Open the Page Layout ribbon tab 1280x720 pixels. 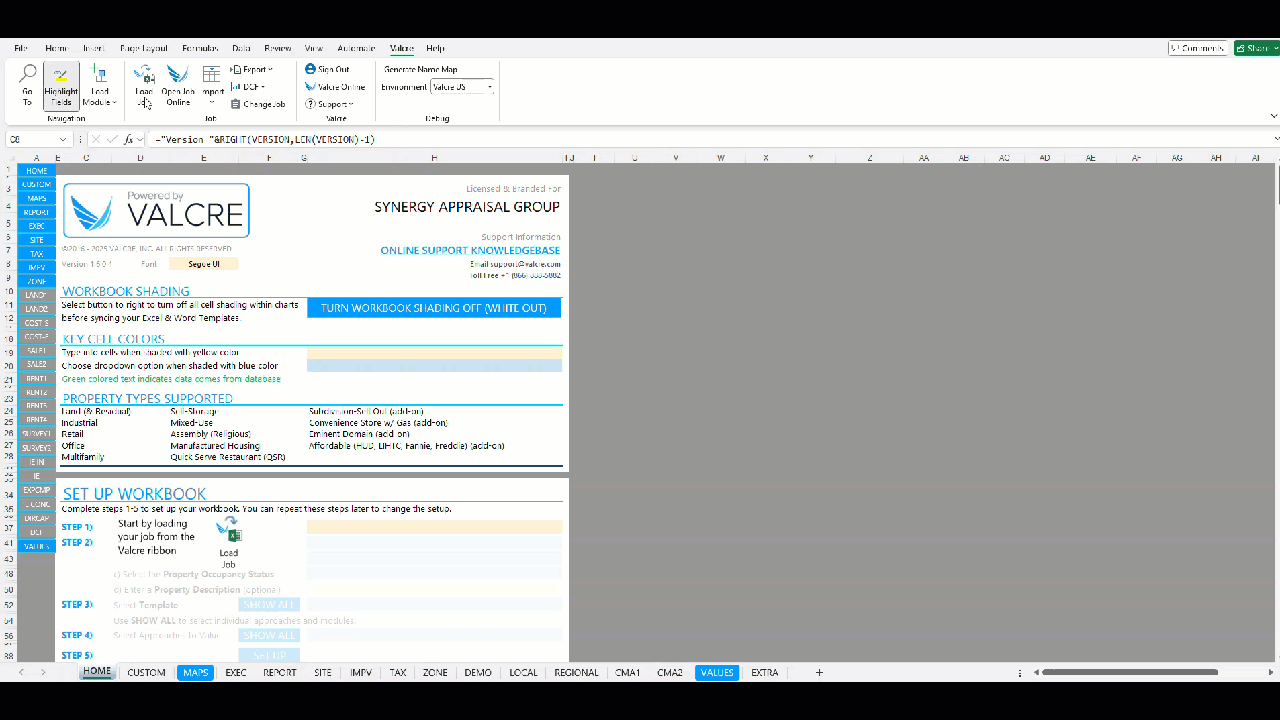coord(144,48)
